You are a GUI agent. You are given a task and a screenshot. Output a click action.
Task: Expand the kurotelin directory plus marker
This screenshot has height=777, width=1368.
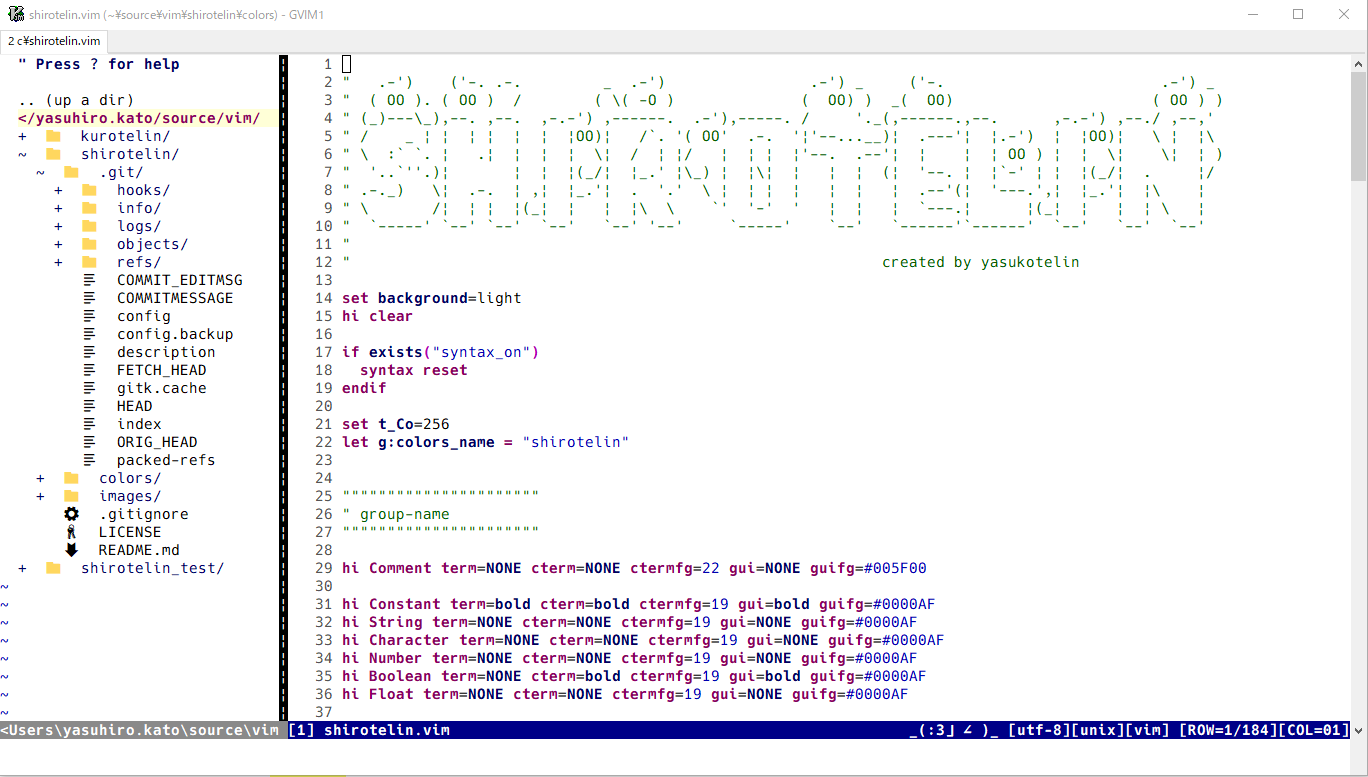22,136
